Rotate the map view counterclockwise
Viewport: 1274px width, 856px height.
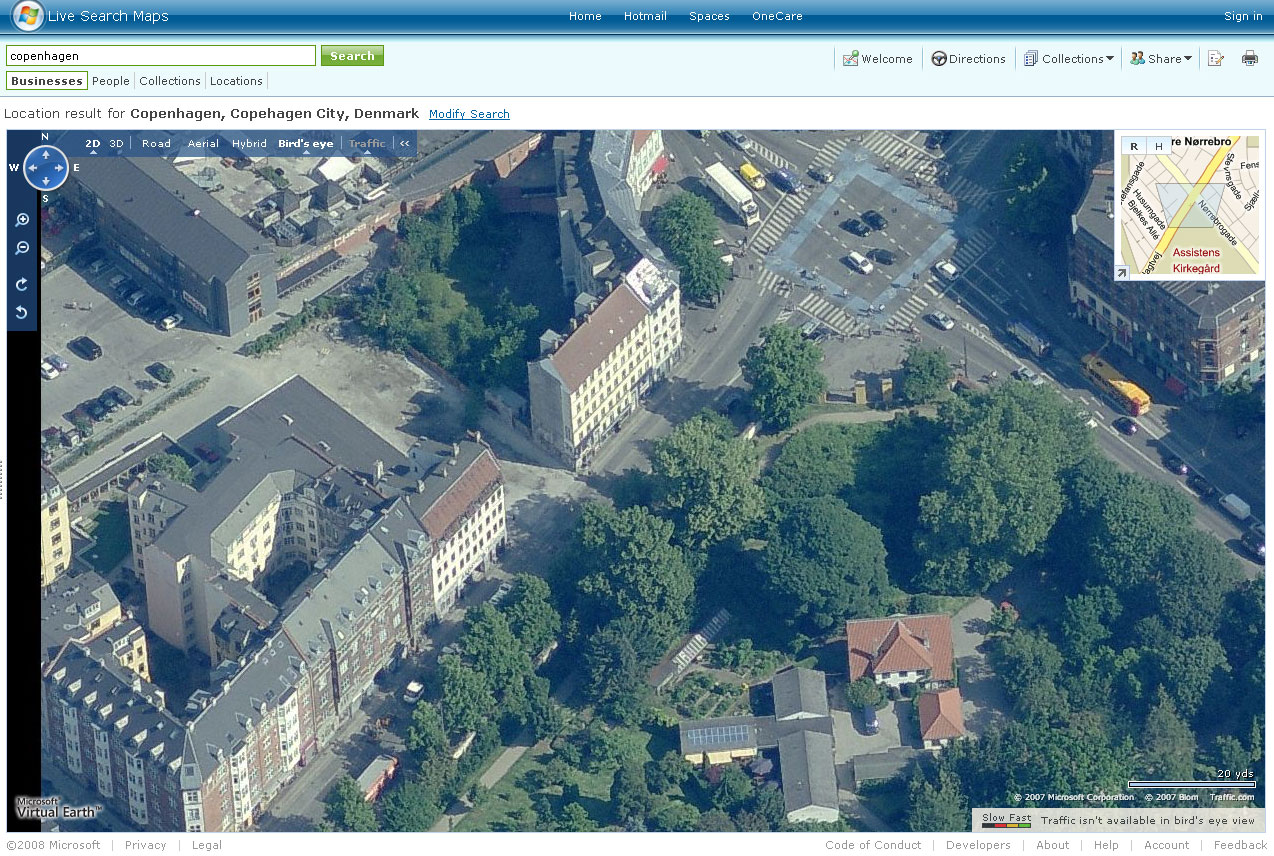[22, 313]
